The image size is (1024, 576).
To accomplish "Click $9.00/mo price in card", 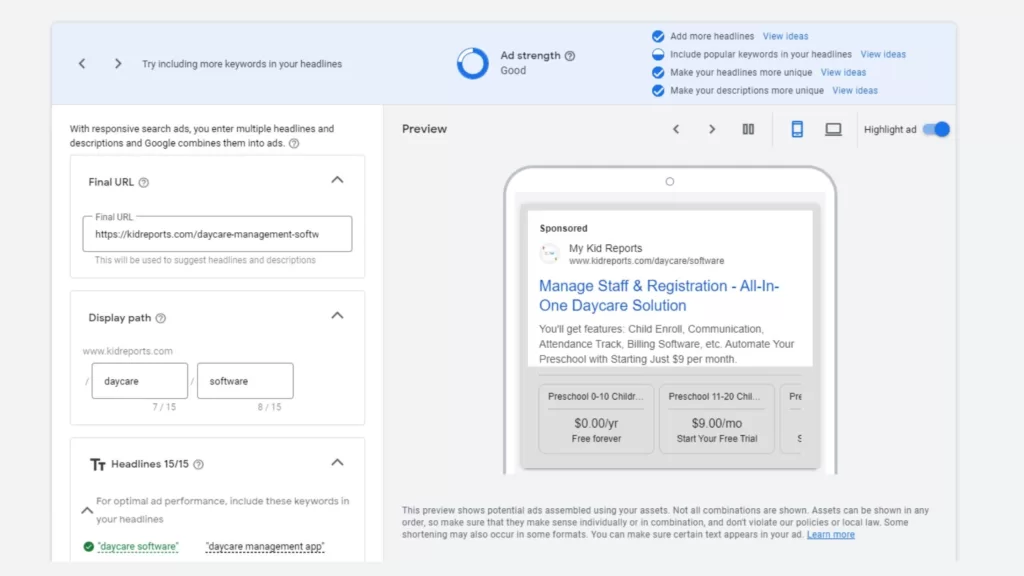I will [717, 423].
